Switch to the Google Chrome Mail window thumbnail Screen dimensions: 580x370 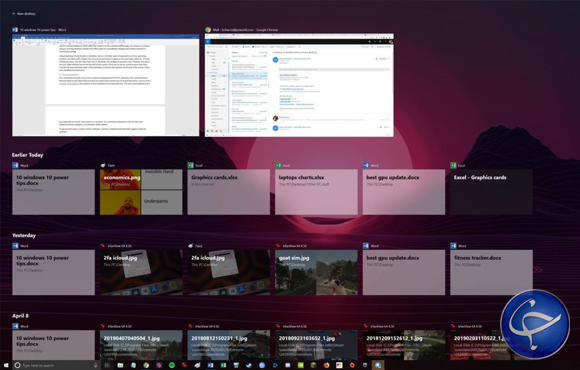(x=299, y=85)
